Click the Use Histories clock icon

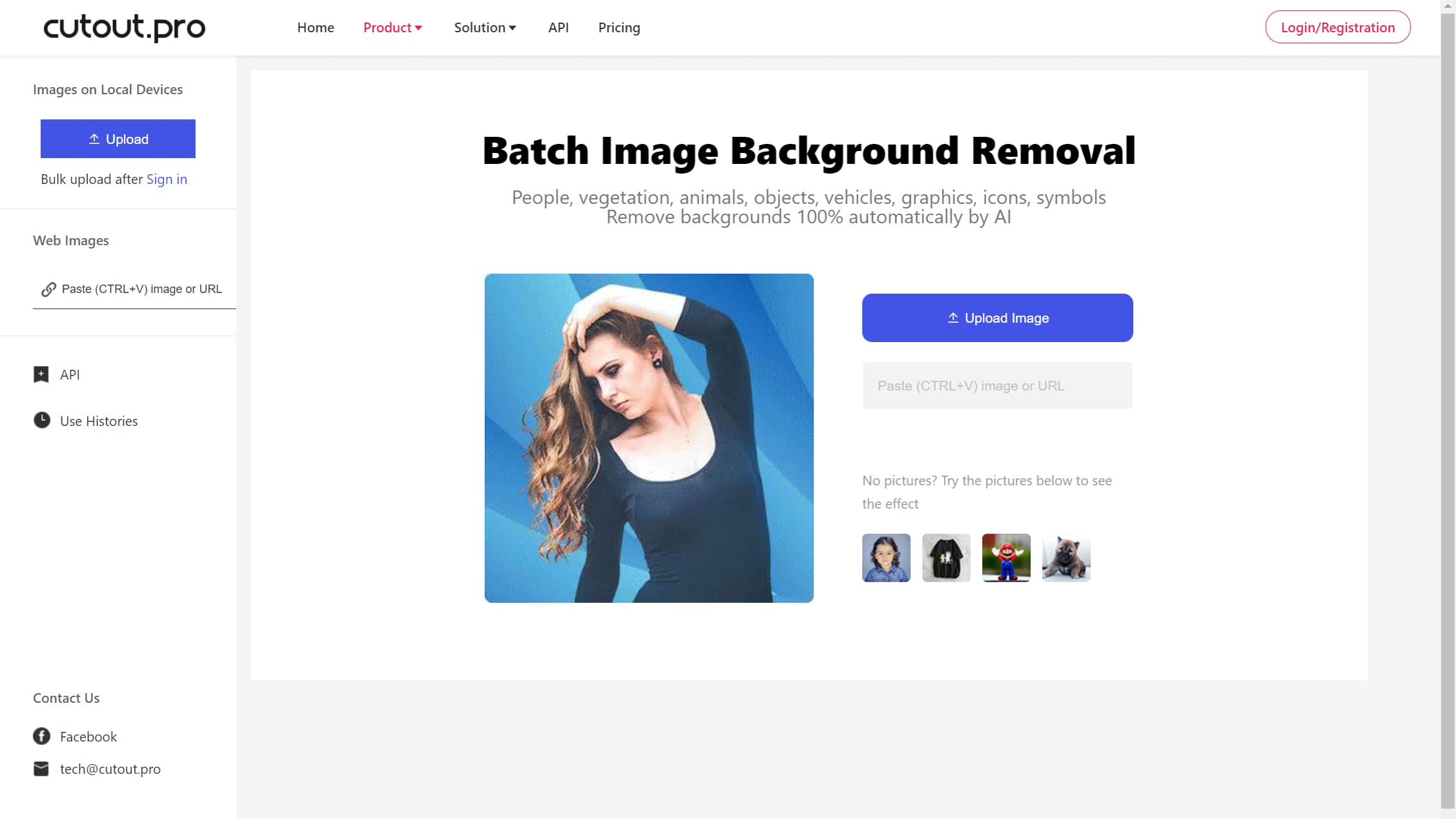[x=42, y=419]
